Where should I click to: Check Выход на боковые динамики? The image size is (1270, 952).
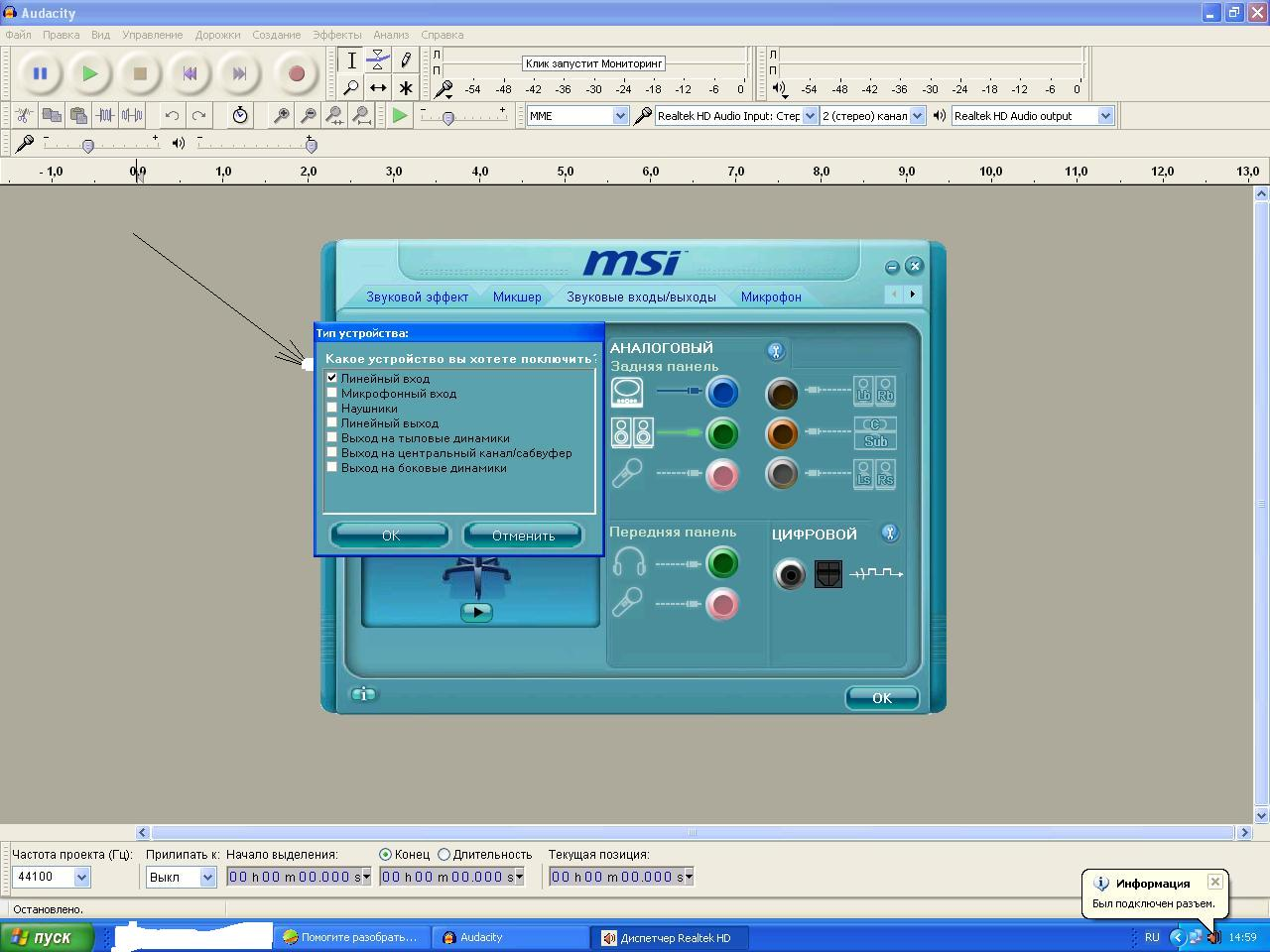coord(332,467)
